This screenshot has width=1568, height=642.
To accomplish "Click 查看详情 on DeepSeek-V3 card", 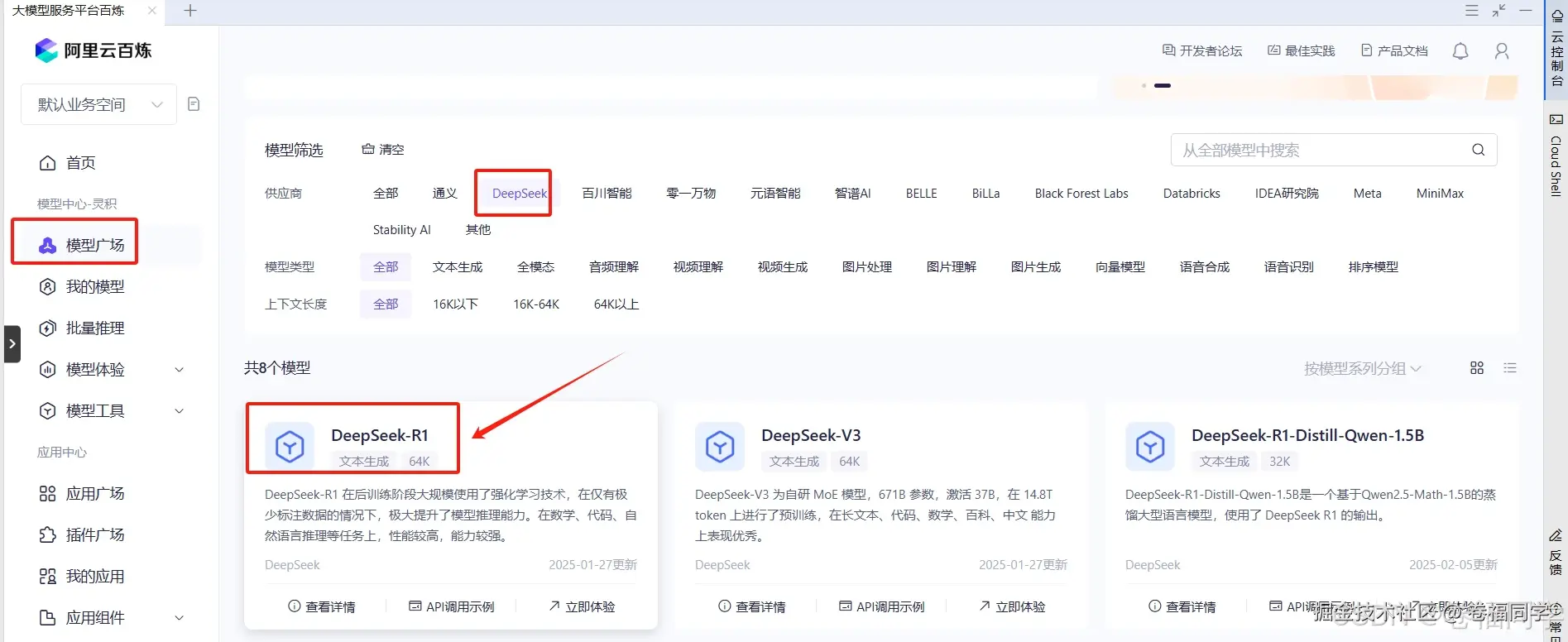I will [751, 607].
